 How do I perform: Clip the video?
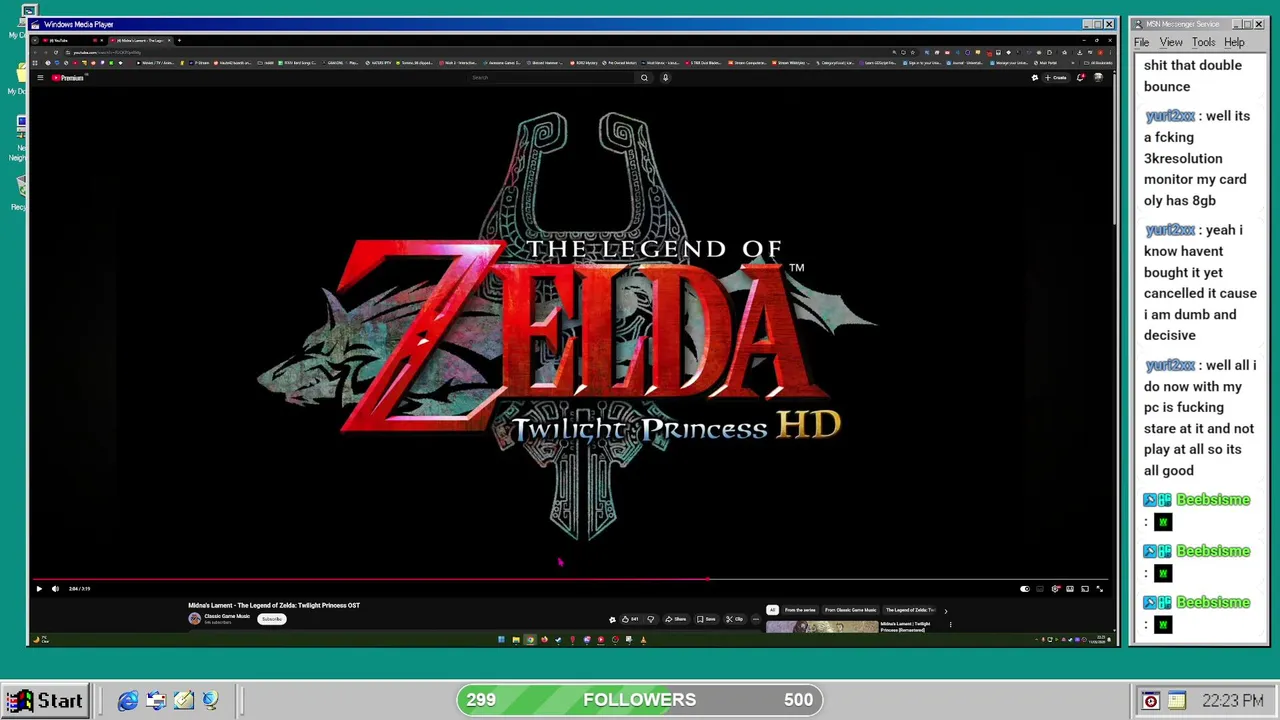[x=735, y=619]
